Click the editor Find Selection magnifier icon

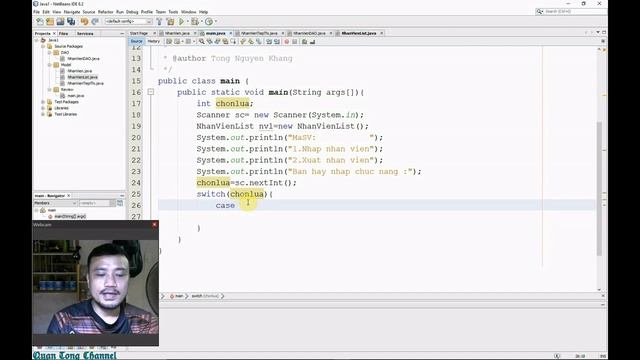(202, 41)
